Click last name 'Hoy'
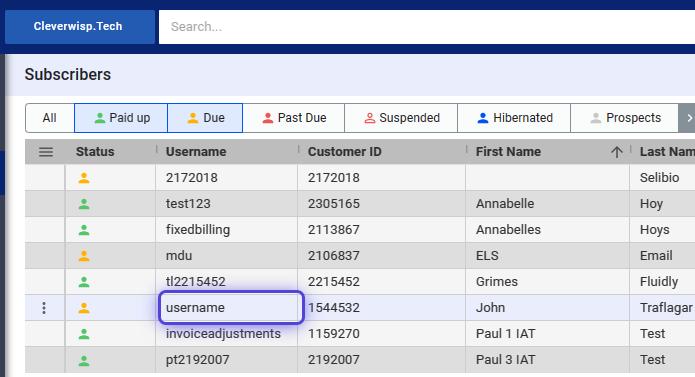Image resolution: width=695 pixels, height=377 pixels. click(x=651, y=204)
